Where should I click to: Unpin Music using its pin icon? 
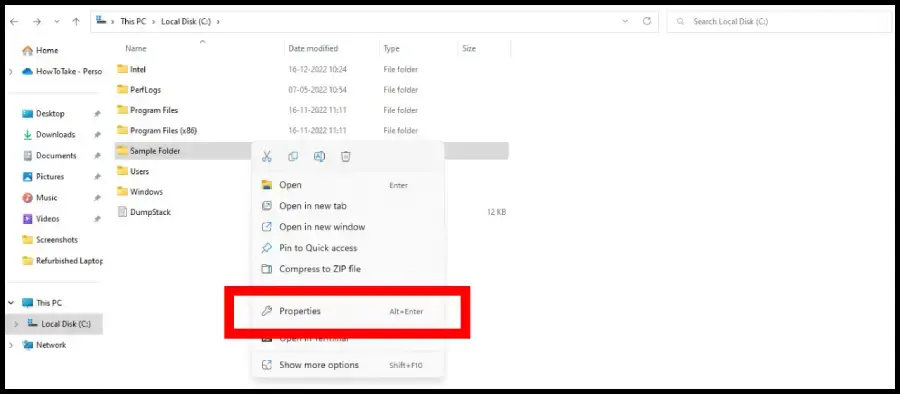click(x=97, y=198)
